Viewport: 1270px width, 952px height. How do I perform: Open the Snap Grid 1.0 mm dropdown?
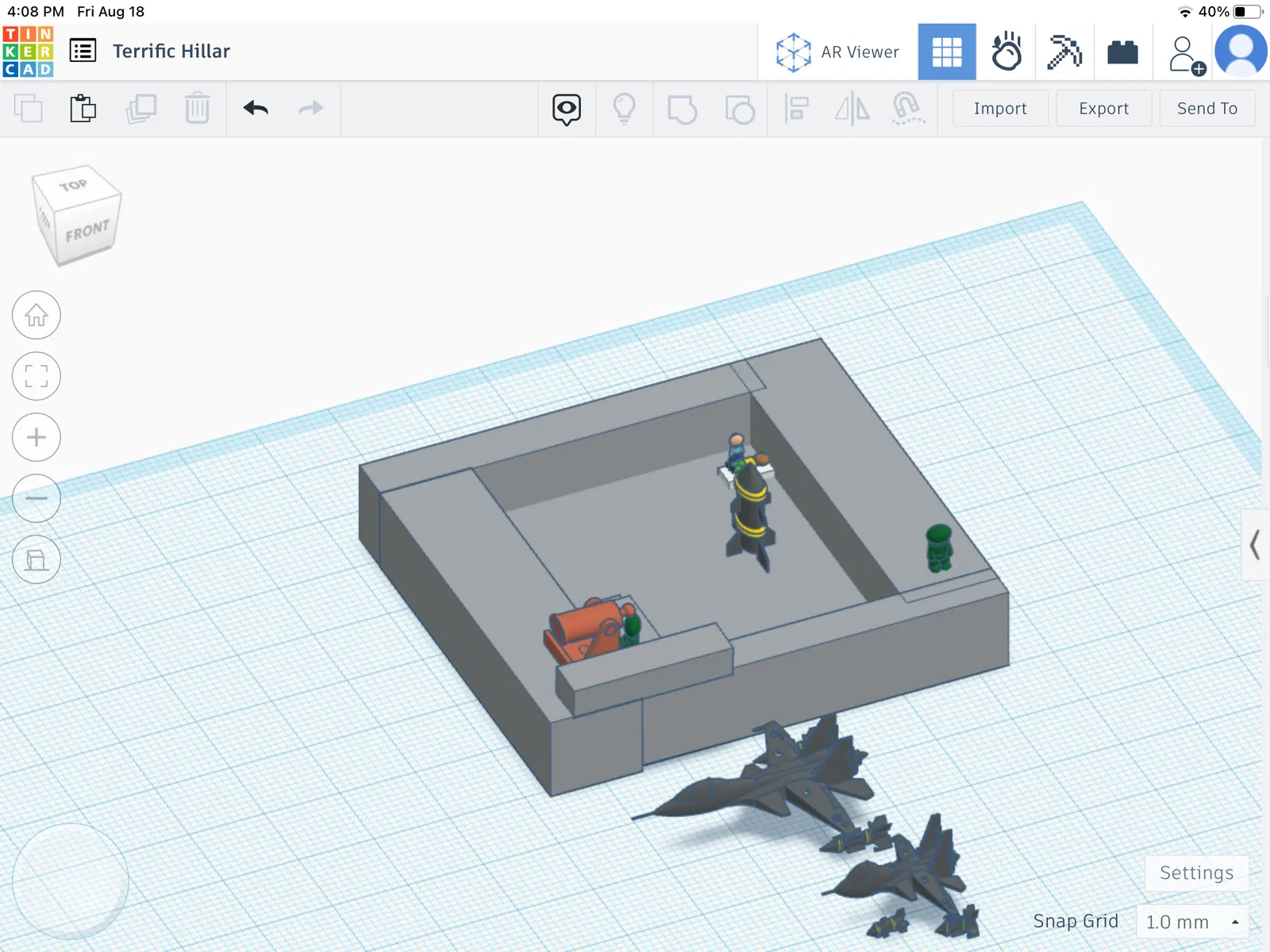(x=1192, y=922)
